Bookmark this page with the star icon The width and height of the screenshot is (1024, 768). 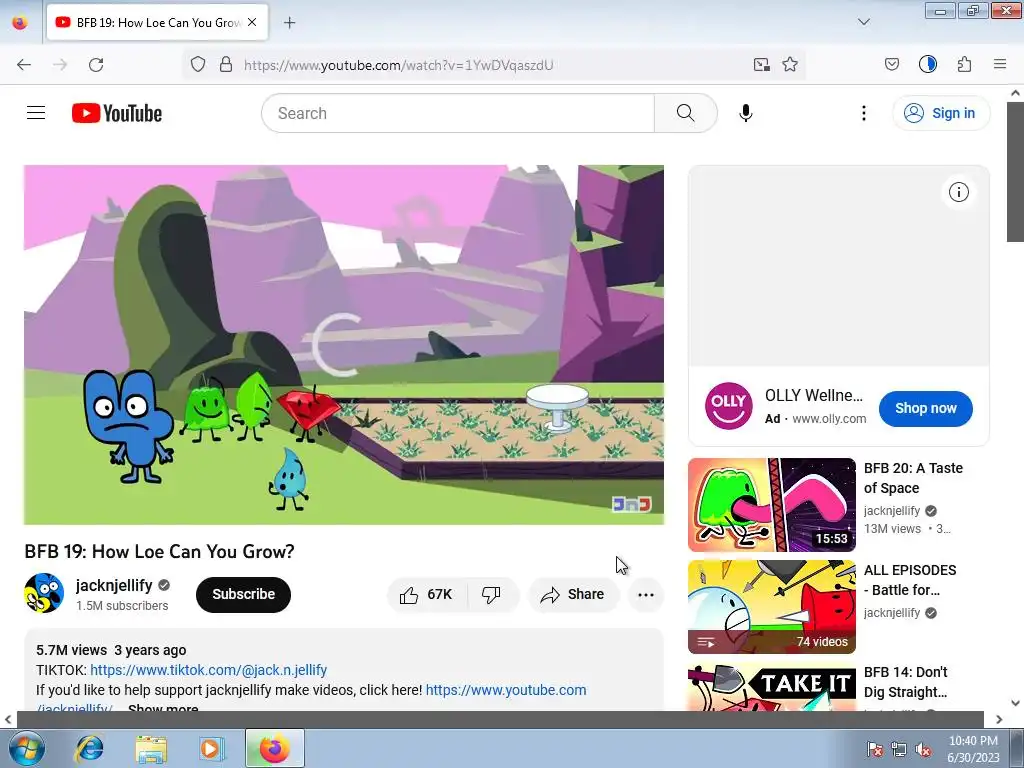[790, 65]
